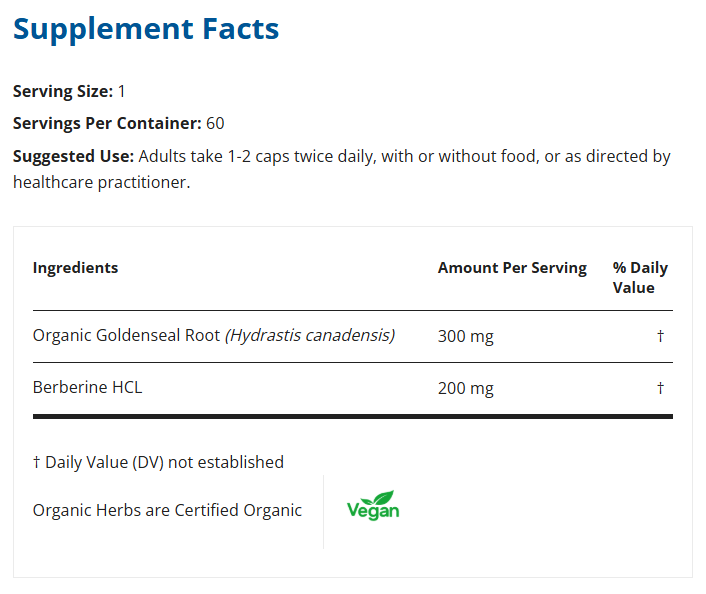Click the Suggested Use bold label
The image size is (706, 594).
pos(73,157)
